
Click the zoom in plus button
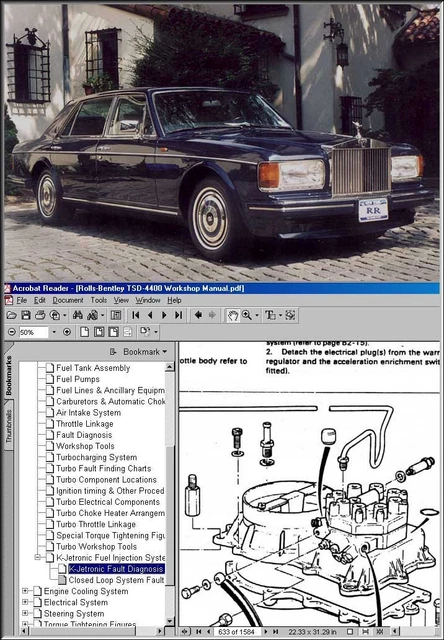tap(67, 332)
